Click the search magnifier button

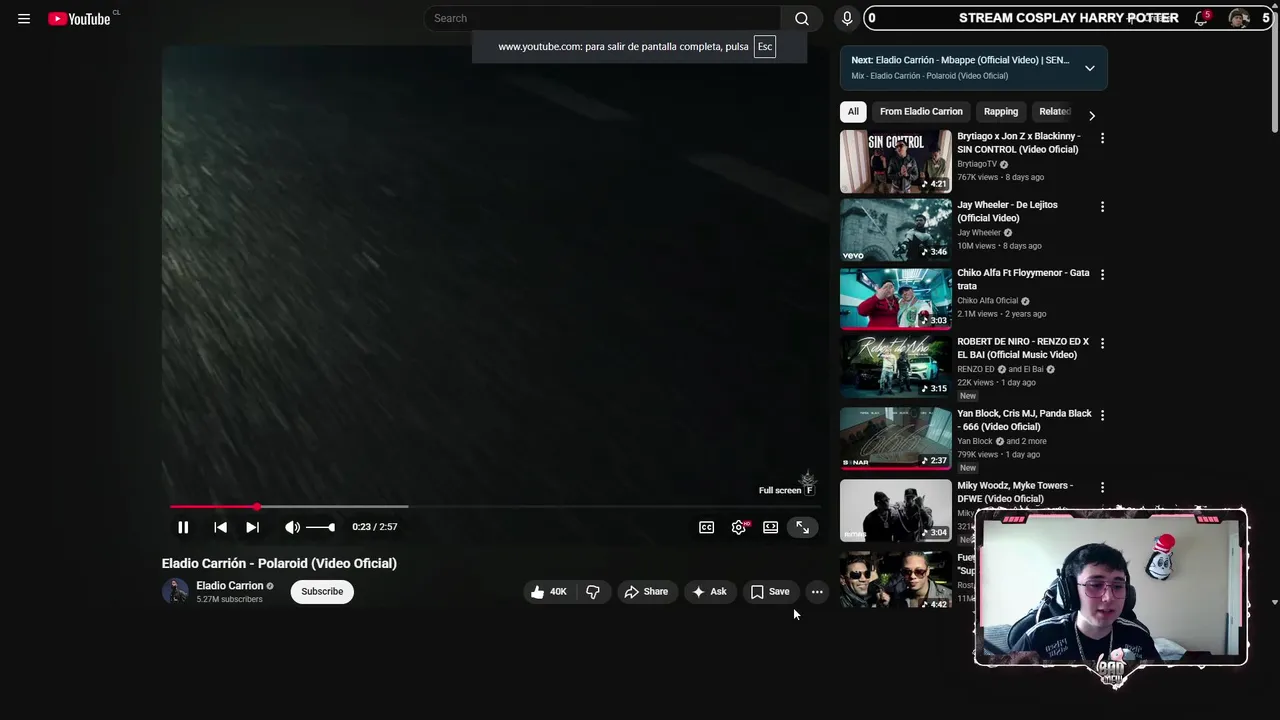coord(801,18)
